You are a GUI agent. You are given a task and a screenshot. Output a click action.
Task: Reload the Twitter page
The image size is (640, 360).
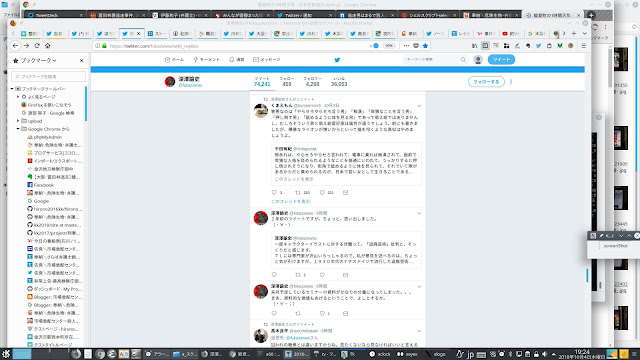tap(37, 46)
